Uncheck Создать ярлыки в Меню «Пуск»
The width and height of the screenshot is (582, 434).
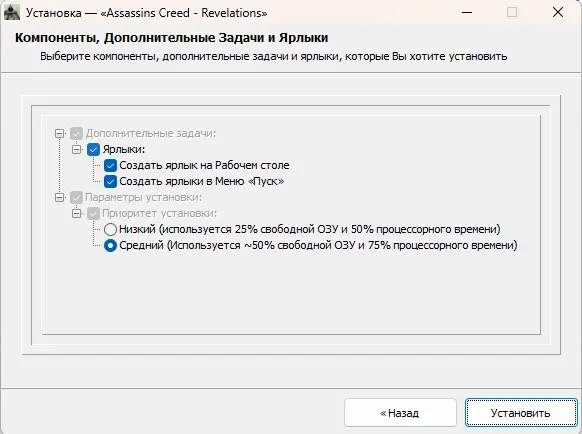tap(110, 182)
